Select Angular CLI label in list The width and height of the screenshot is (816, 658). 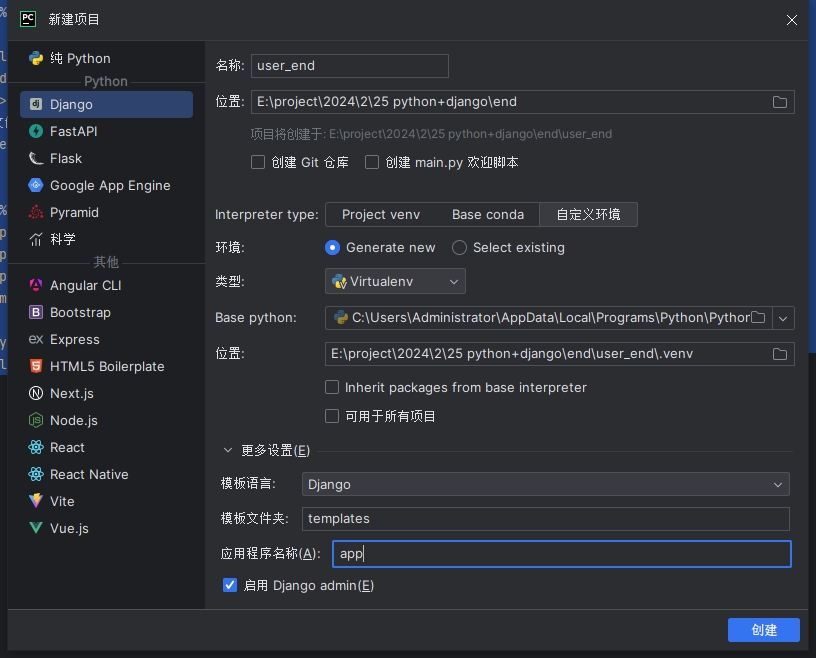tap(85, 285)
